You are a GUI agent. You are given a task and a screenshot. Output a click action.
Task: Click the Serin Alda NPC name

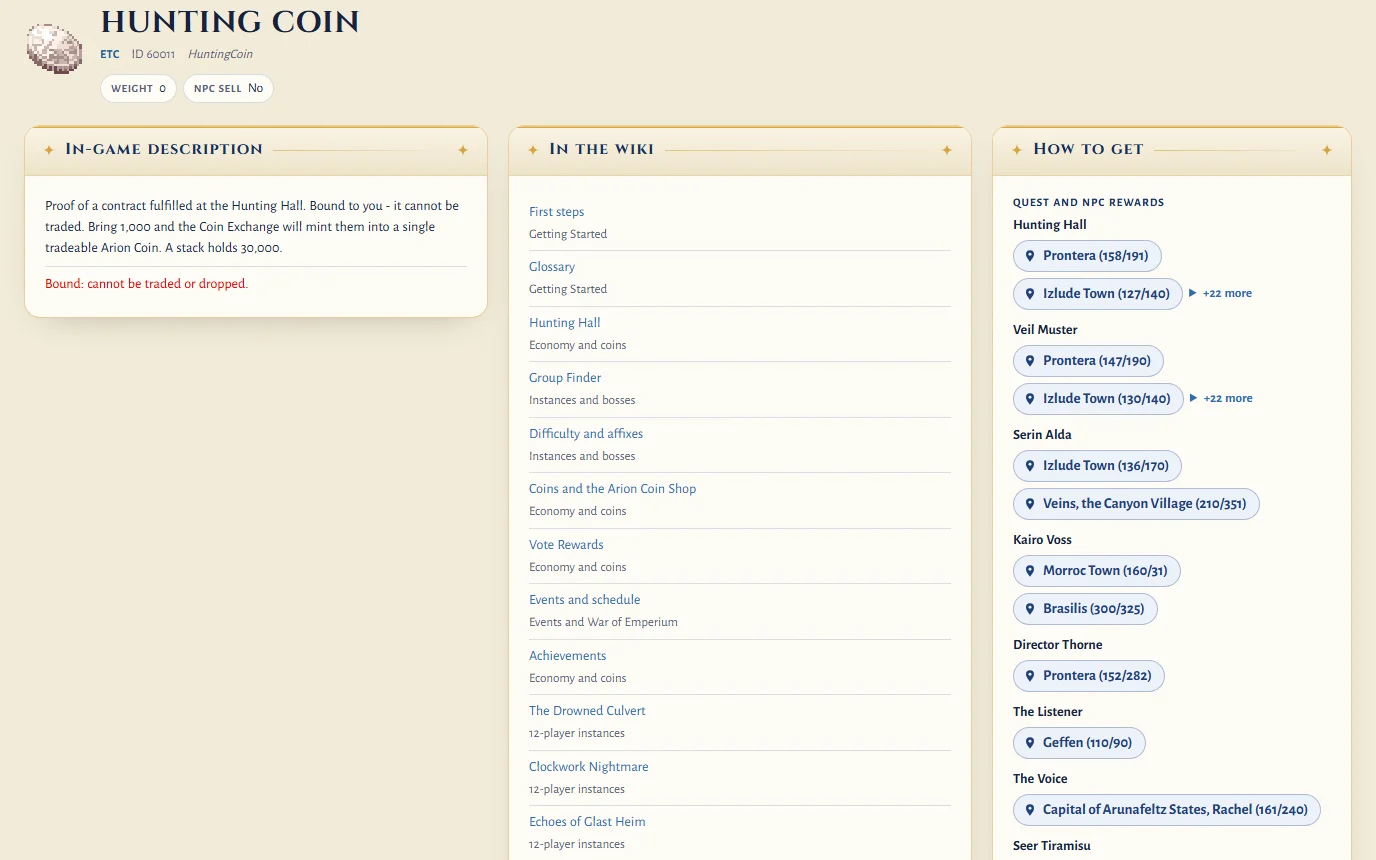pos(1042,435)
